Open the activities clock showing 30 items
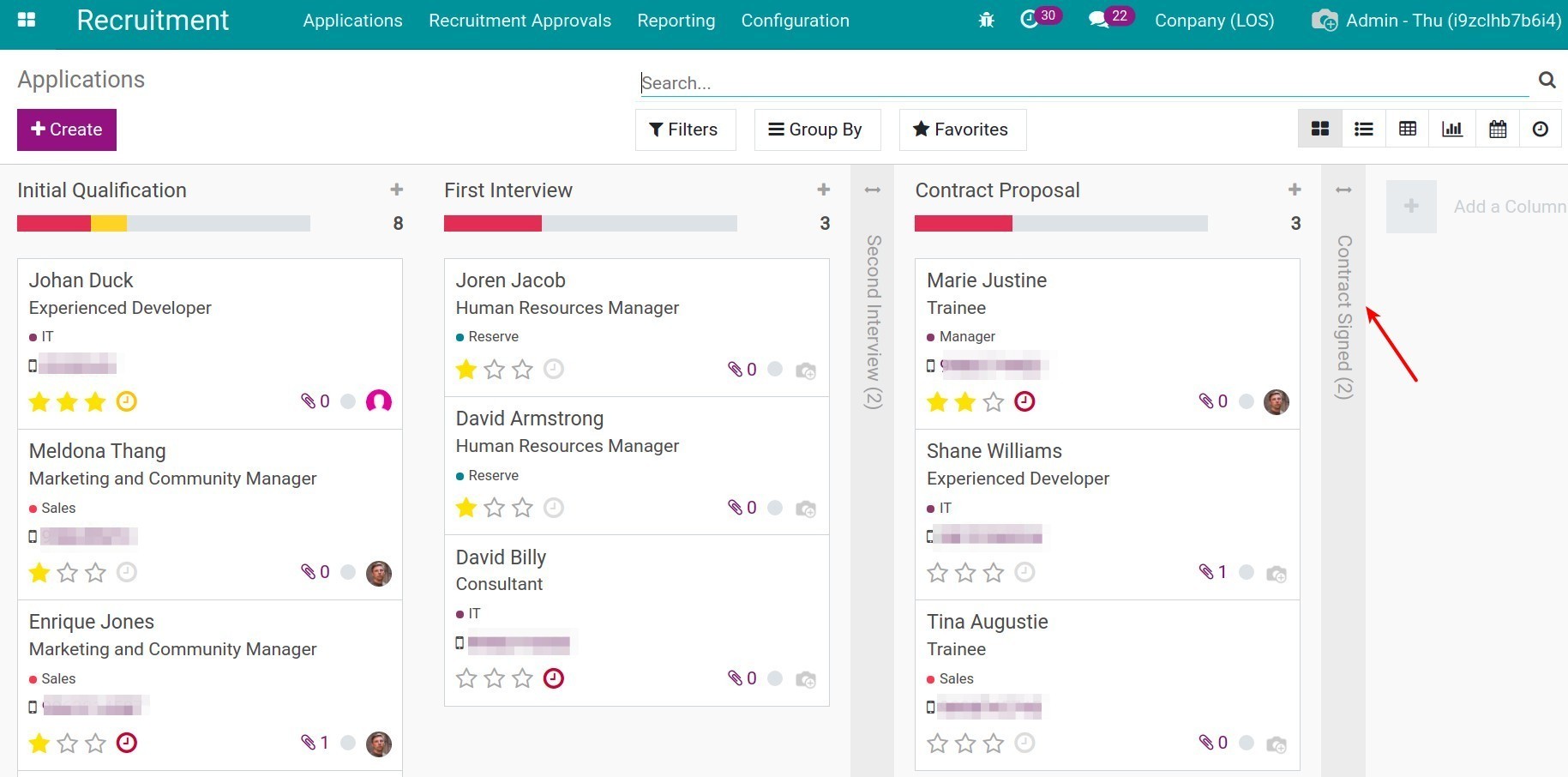The image size is (1568, 777). pyautogui.click(x=1030, y=19)
